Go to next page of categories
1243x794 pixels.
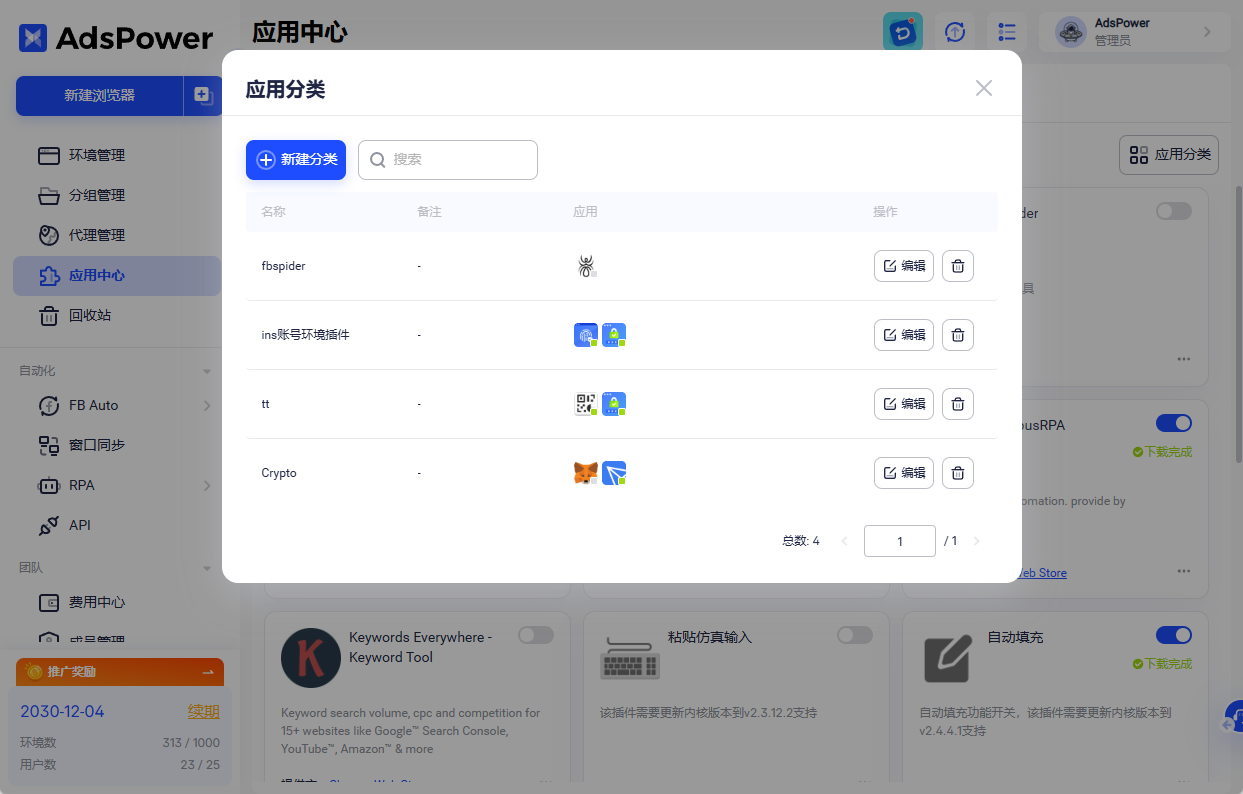[x=976, y=541]
